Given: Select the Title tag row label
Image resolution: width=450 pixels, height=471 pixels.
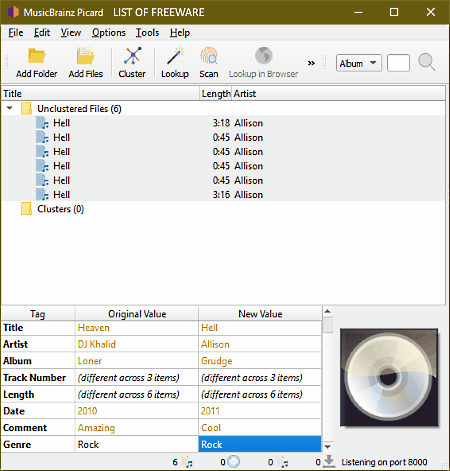Looking at the screenshot, I should [13, 328].
